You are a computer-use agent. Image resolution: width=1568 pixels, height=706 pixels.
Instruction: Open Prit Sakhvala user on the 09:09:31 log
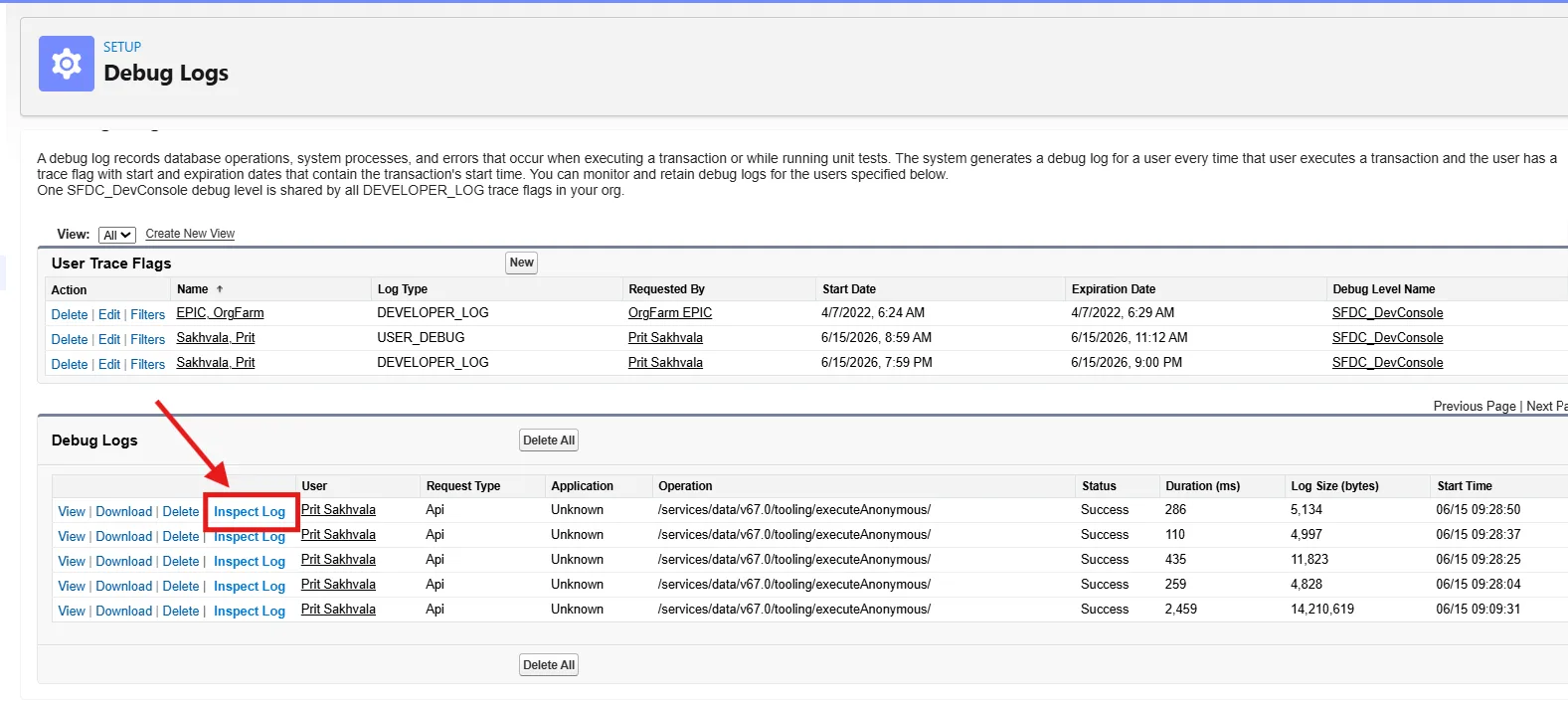click(338, 609)
